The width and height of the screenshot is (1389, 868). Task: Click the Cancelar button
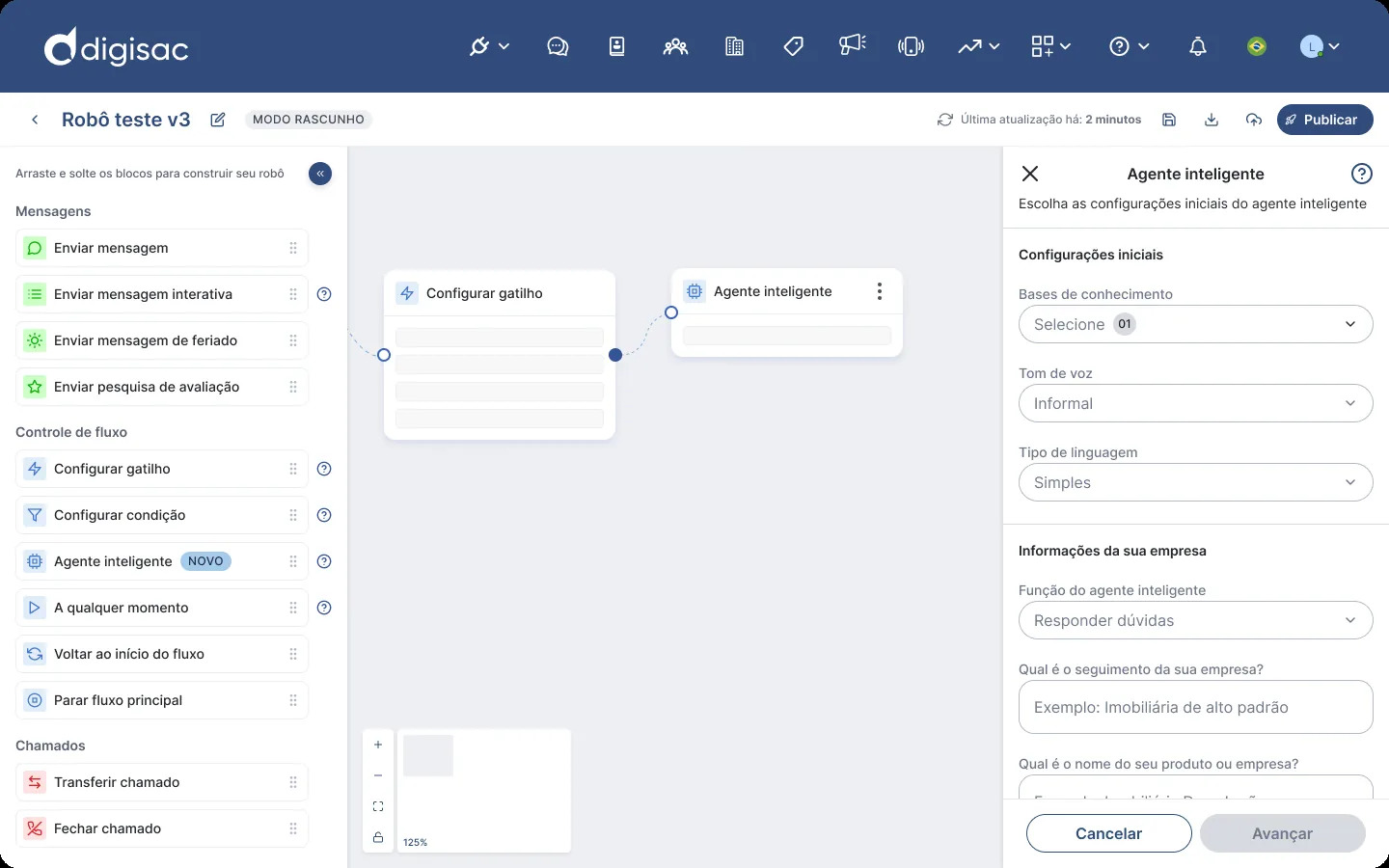pyautogui.click(x=1109, y=833)
